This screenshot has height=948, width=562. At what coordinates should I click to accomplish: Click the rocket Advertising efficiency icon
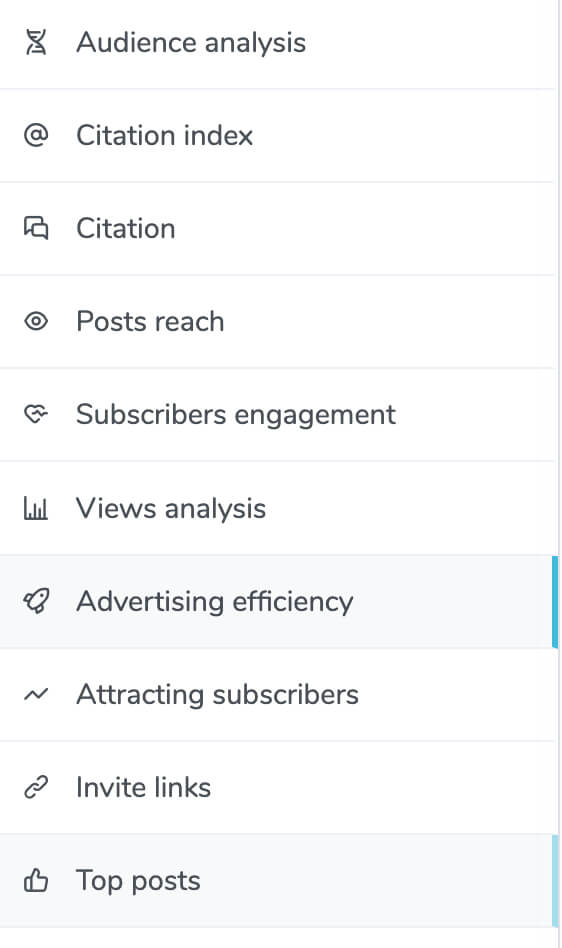[x=36, y=601]
